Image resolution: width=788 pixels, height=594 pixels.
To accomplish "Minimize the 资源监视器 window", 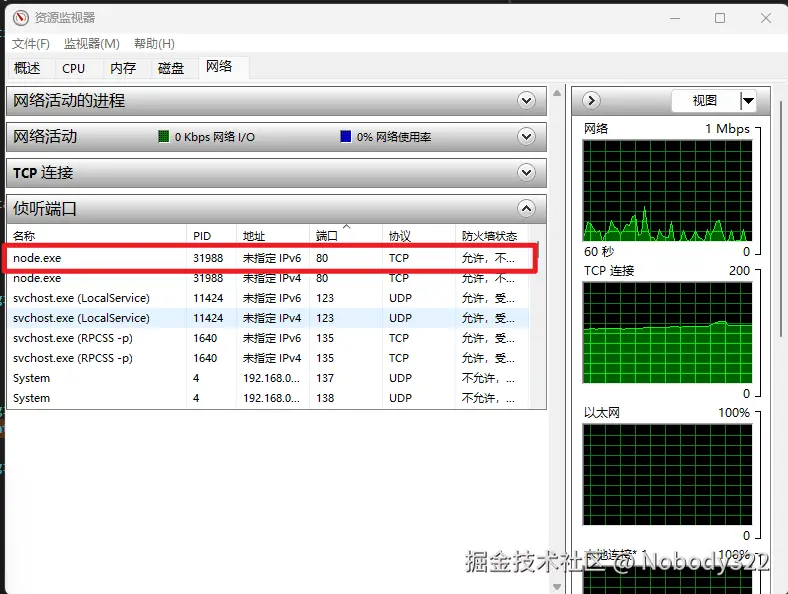I will tap(675, 18).
